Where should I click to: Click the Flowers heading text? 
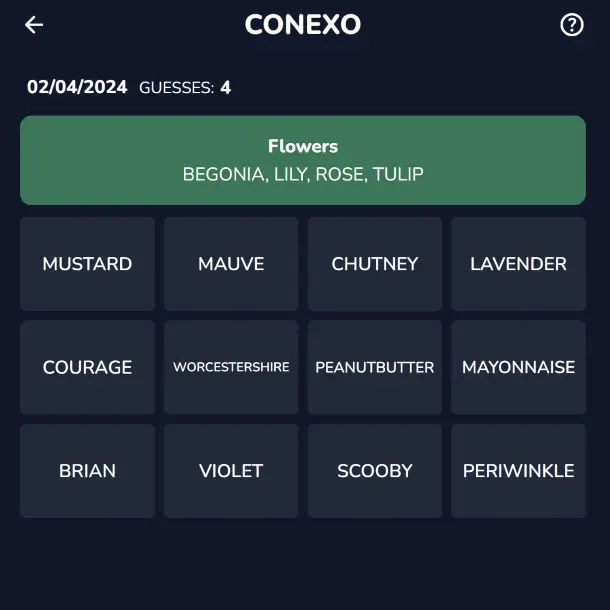pos(303,146)
